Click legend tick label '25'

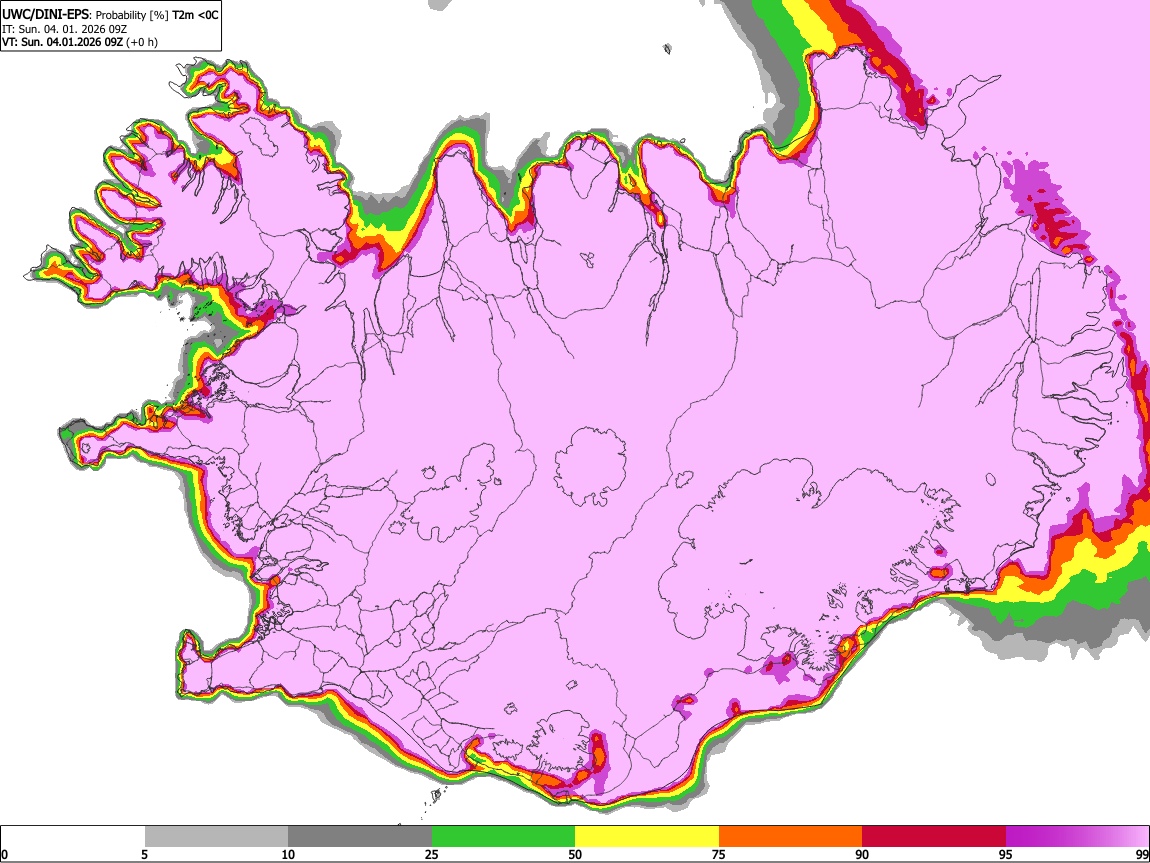click(x=432, y=854)
